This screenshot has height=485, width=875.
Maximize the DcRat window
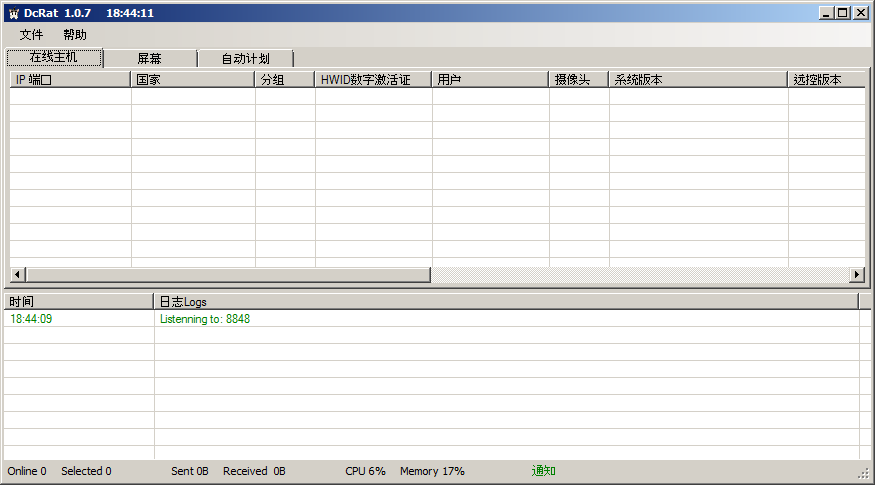point(843,13)
